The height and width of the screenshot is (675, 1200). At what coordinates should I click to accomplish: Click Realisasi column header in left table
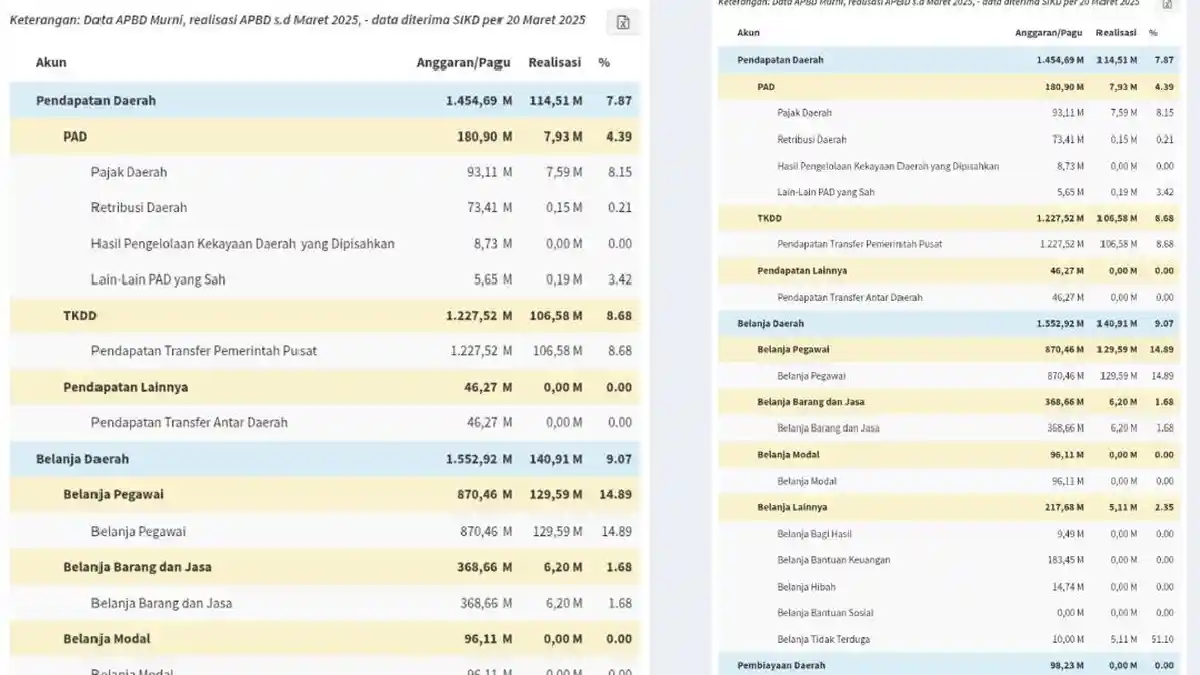pyautogui.click(x=555, y=62)
